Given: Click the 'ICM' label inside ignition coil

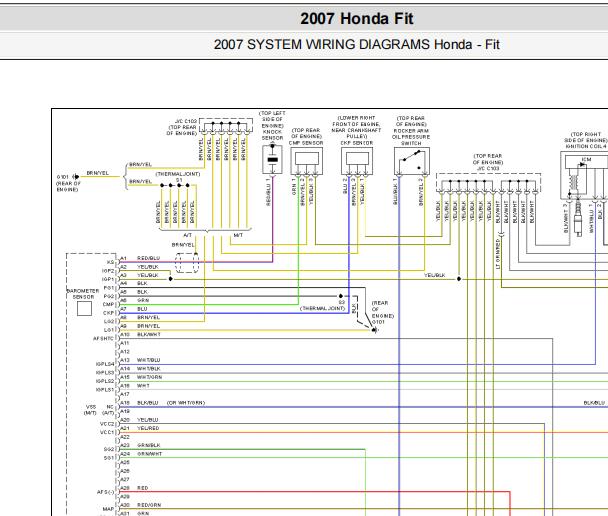Looking at the screenshot, I should 586,159.
